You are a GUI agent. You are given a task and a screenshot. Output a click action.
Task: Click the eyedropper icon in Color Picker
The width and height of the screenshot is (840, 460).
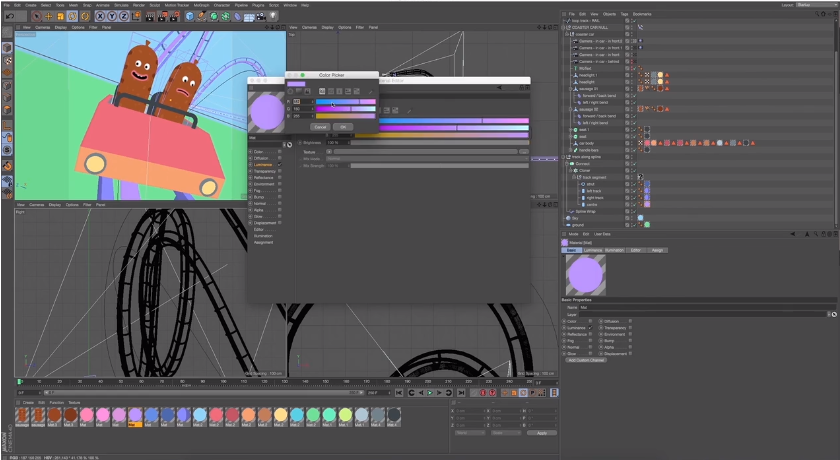point(370,92)
